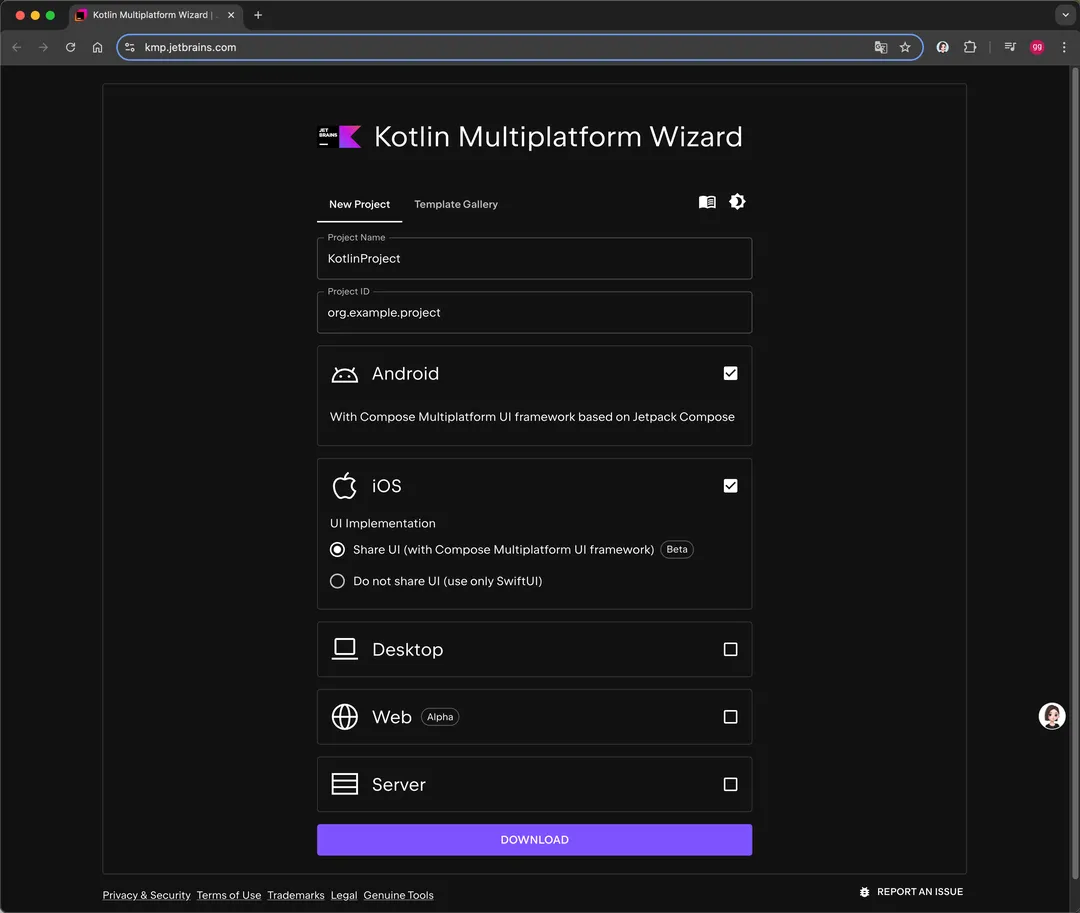The height and width of the screenshot is (913, 1080).
Task: Click the Apple iOS icon
Action: pyautogui.click(x=344, y=485)
